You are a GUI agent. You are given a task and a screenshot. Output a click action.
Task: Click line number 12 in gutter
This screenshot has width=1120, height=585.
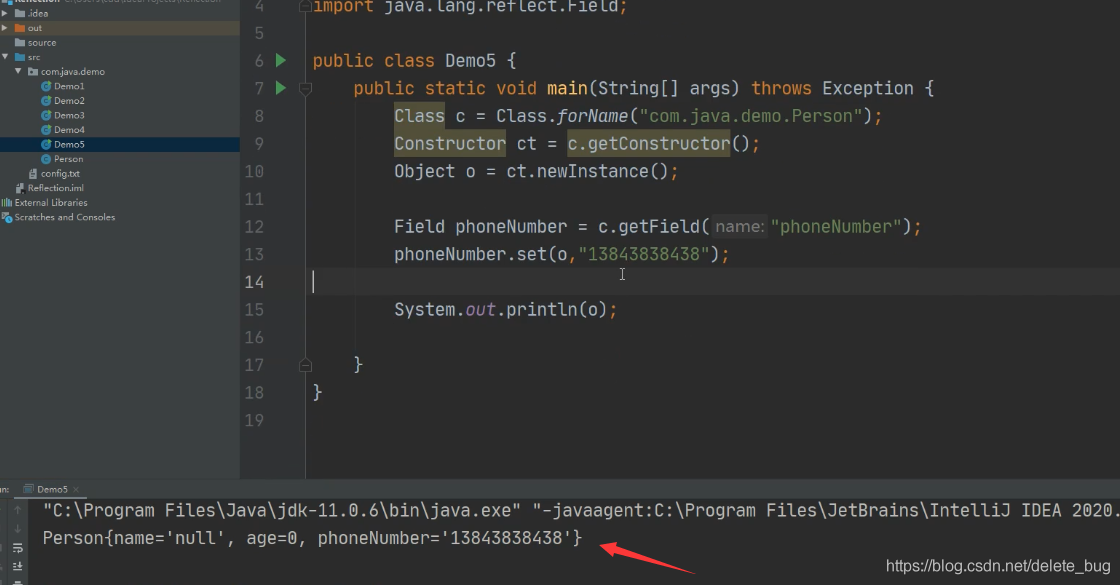pos(254,227)
